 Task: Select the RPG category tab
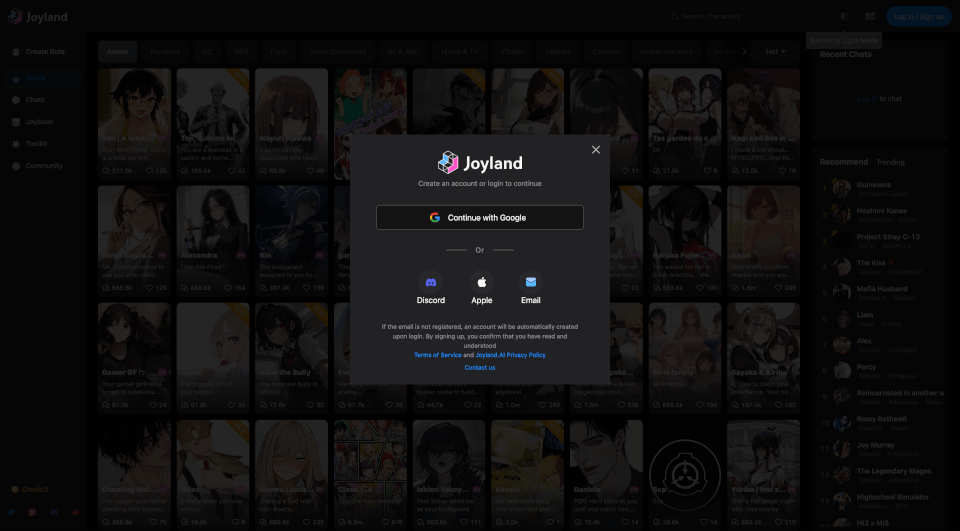coord(241,51)
